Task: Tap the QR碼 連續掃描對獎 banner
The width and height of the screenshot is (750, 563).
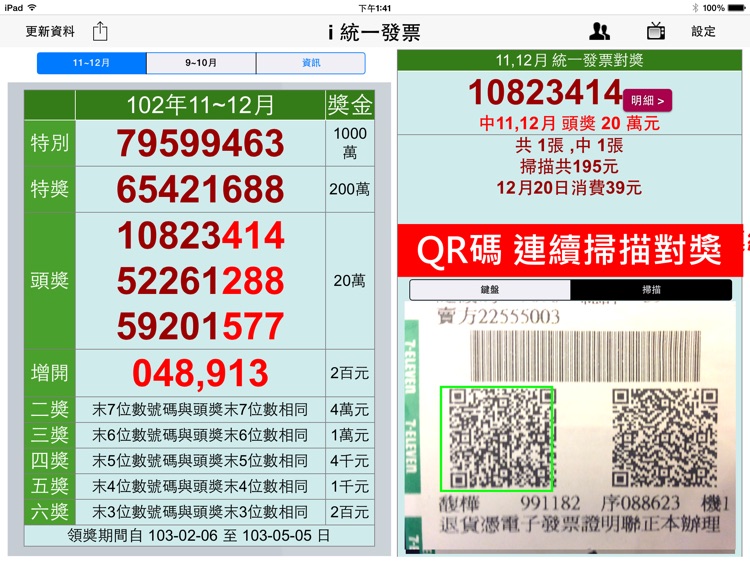Action: (569, 250)
